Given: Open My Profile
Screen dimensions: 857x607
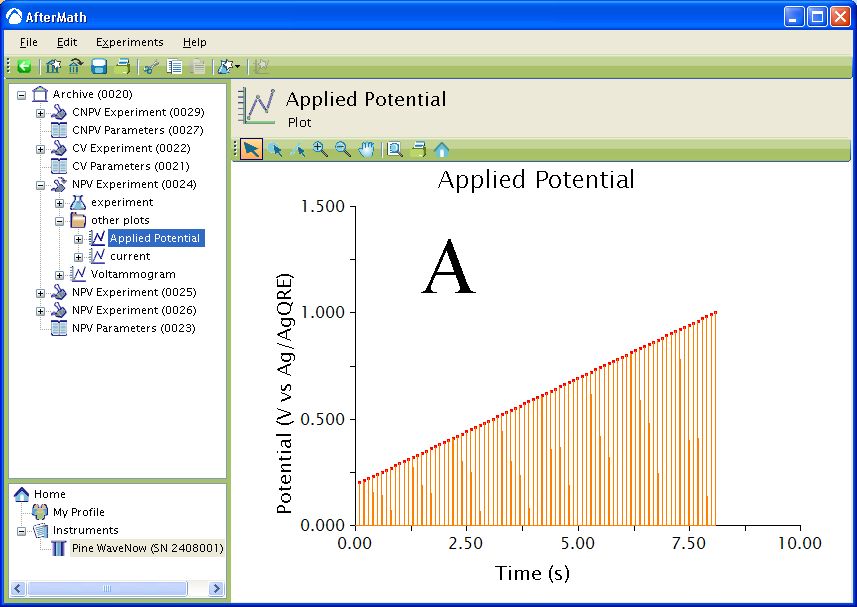Looking at the screenshot, I should (x=79, y=512).
